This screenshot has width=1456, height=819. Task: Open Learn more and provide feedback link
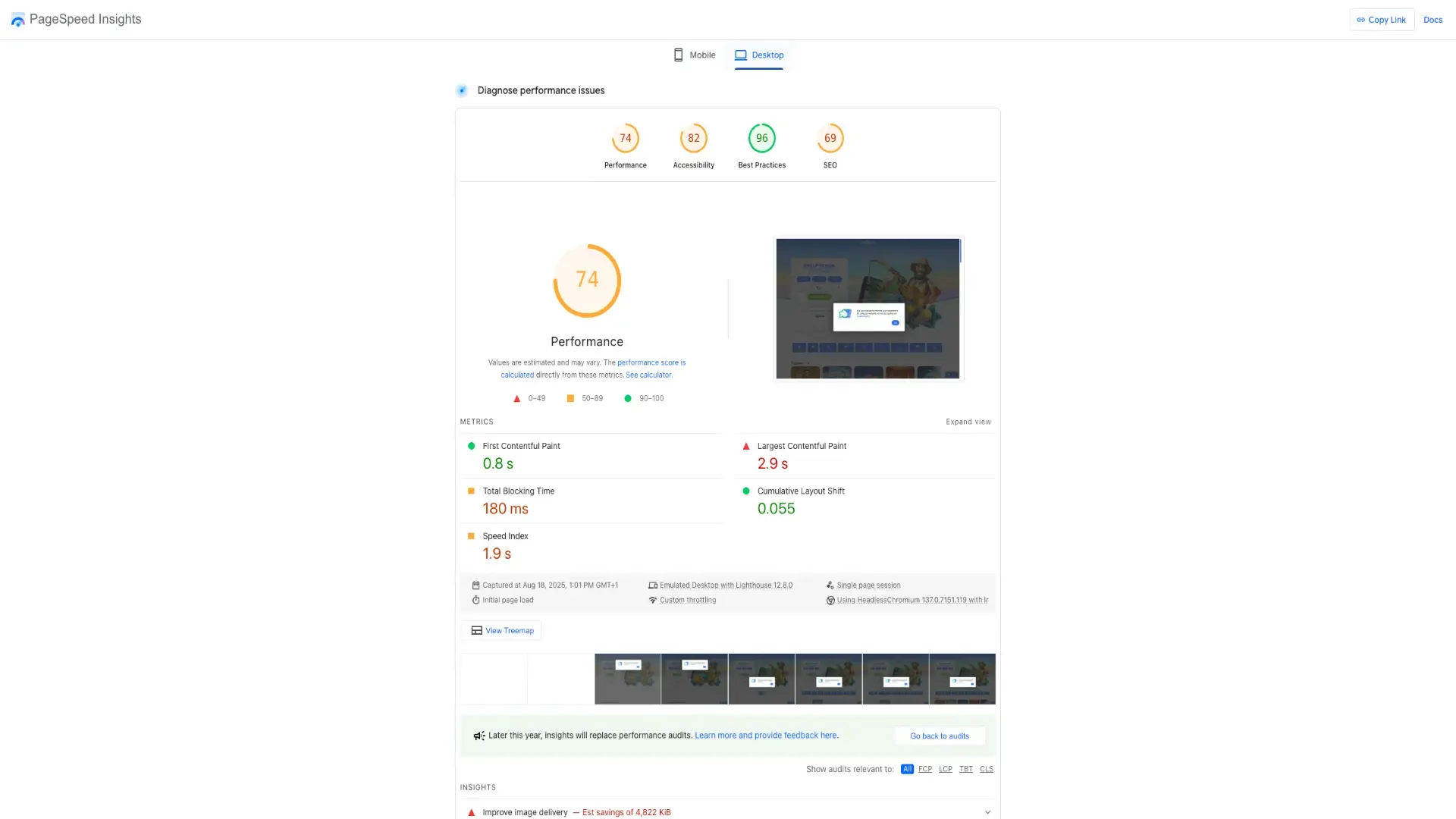click(766, 736)
